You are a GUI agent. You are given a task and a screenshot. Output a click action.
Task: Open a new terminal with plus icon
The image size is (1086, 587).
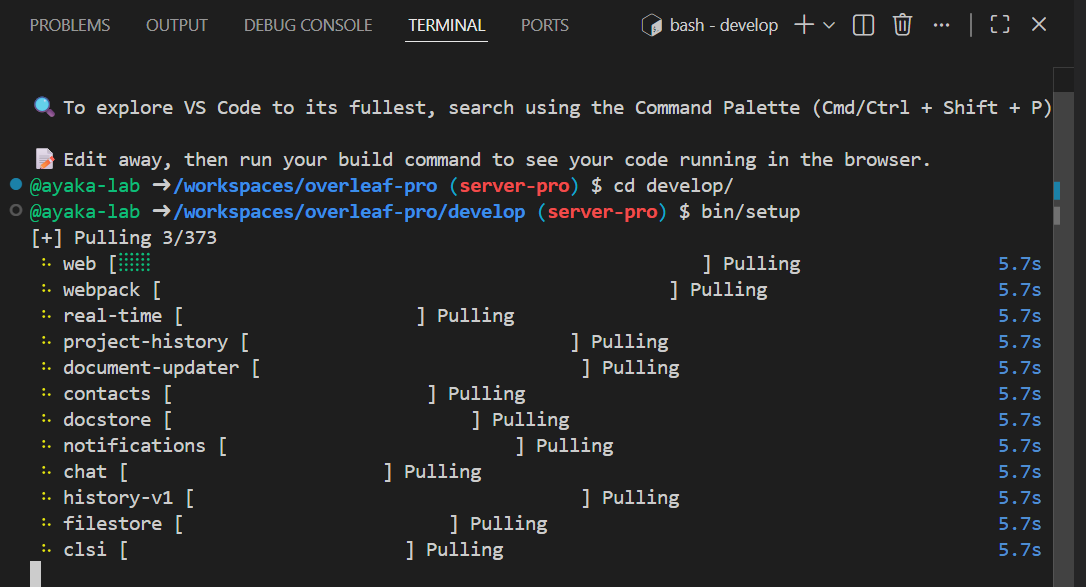803,25
